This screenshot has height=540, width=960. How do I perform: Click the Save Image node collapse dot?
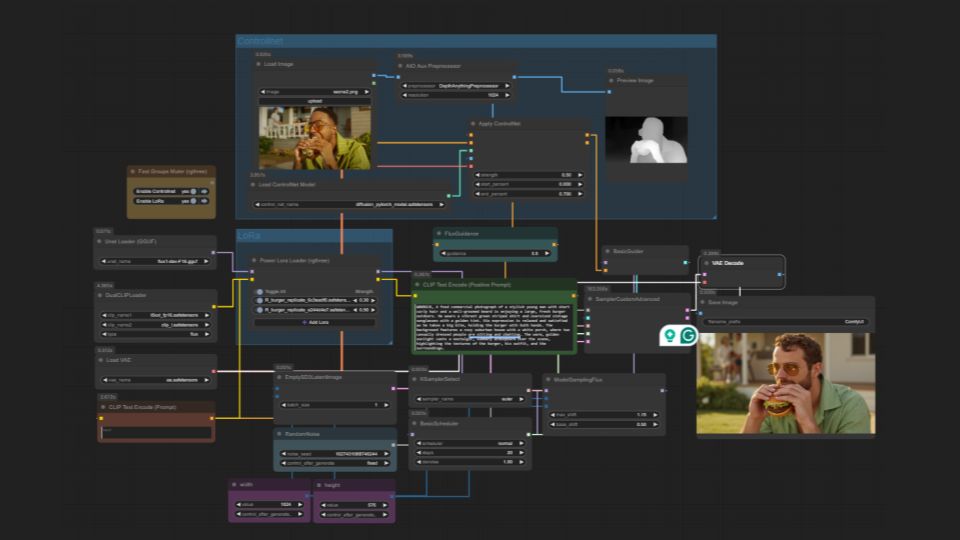pyautogui.click(x=703, y=302)
